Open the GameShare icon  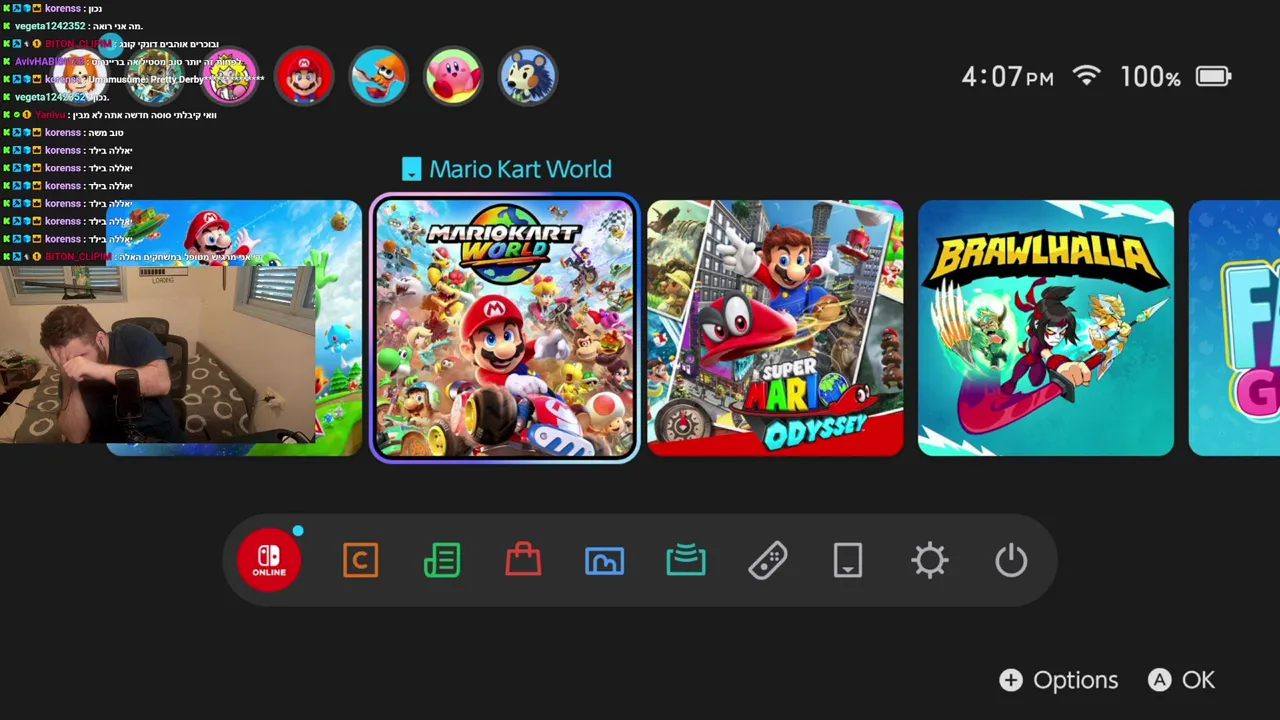click(x=686, y=560)
